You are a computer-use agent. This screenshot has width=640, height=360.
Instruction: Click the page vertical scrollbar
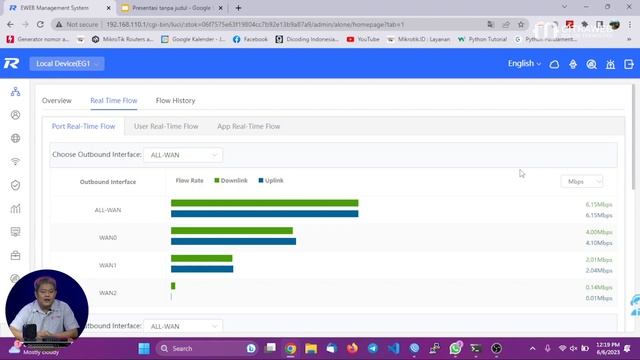click(633, 137)
